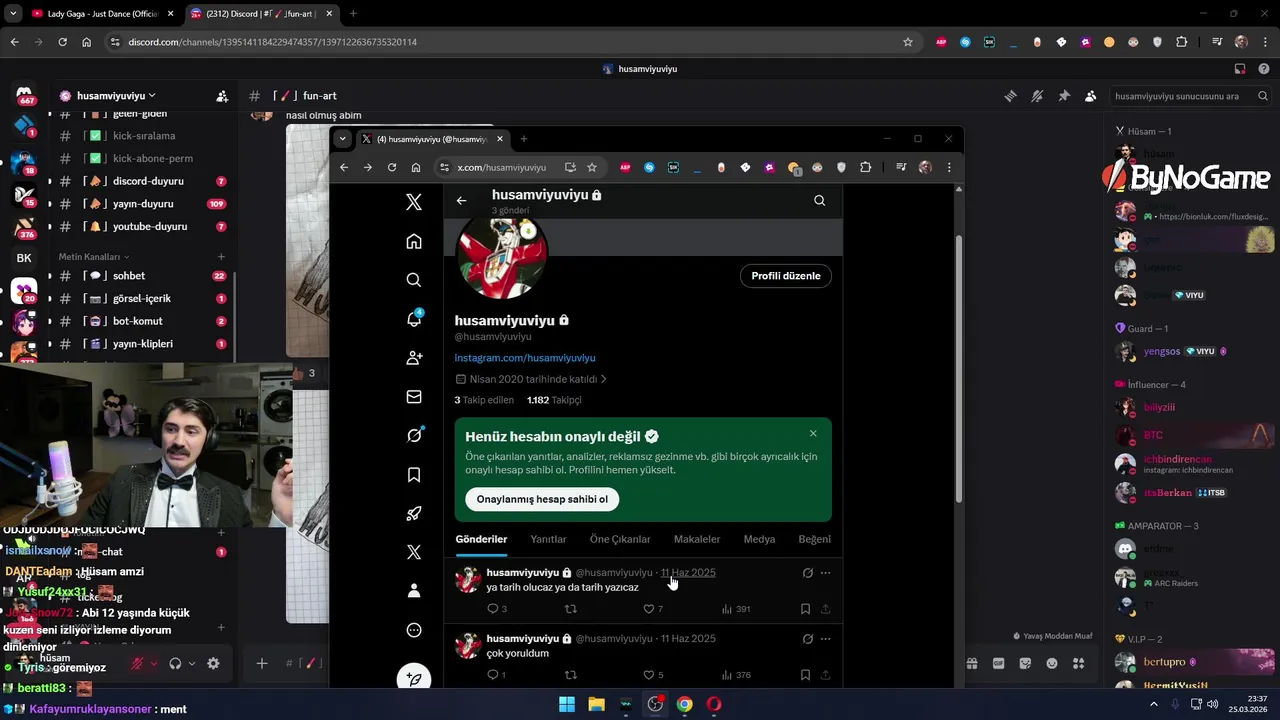Open 3 Takip edilen following link

tap(484, 400)
